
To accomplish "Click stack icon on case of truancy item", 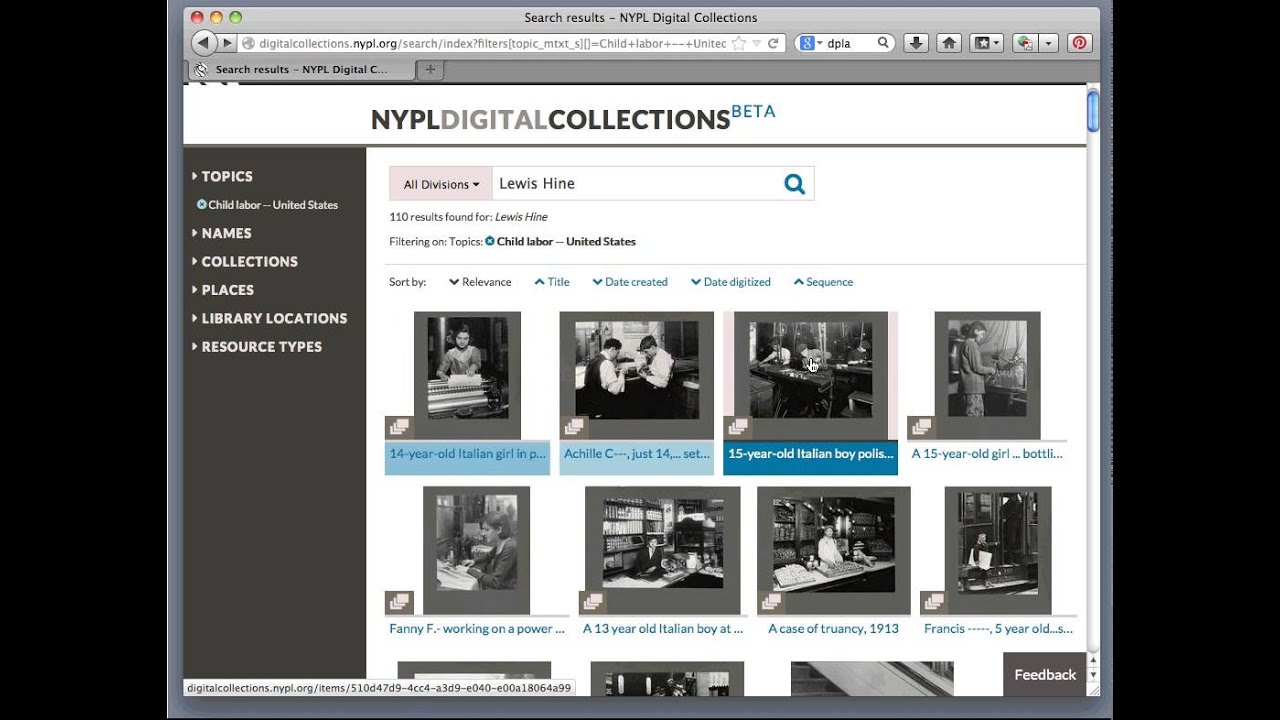I will click(x=769, y=602).
